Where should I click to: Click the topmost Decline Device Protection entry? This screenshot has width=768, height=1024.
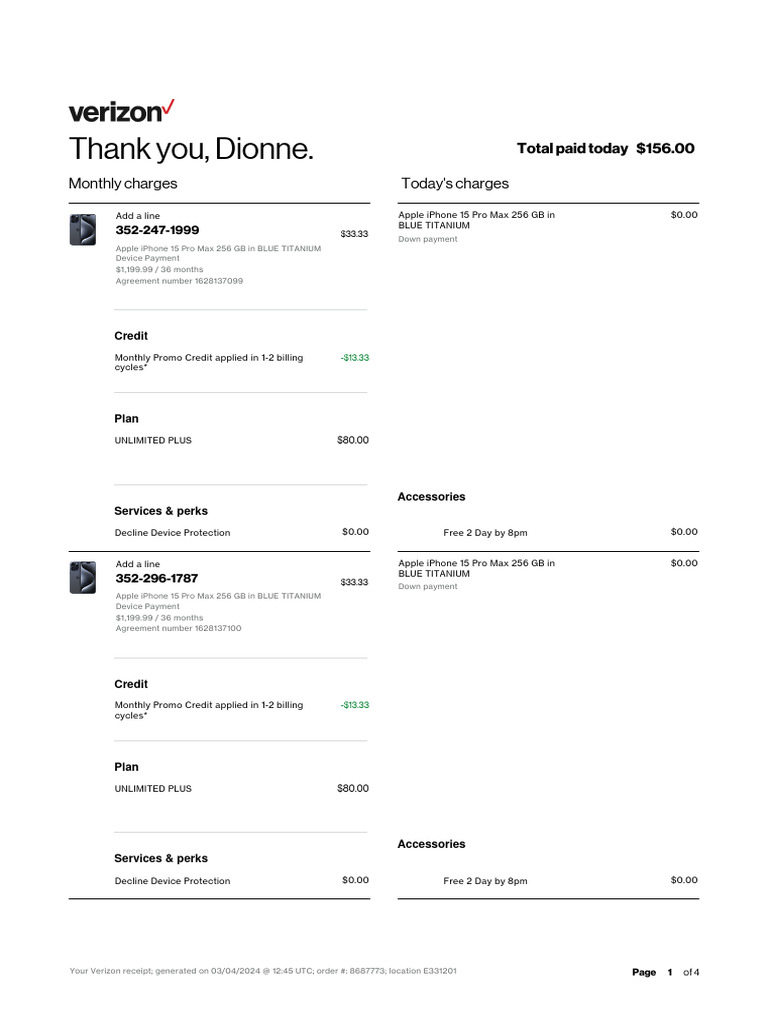(172, 533)
